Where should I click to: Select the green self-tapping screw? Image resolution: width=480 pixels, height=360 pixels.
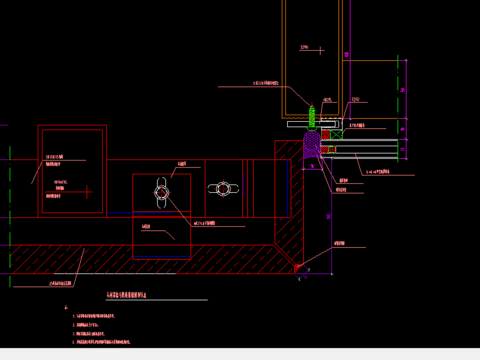coord(312,117)
